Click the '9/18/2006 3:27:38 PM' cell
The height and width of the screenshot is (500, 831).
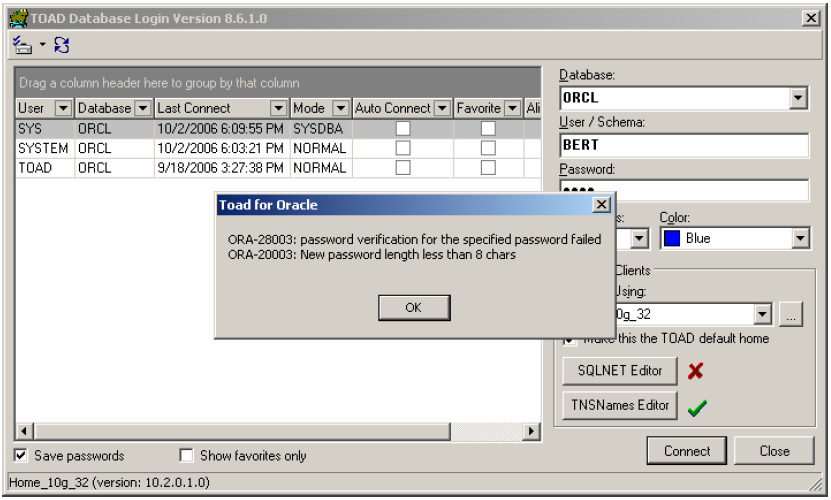(222, 168)
